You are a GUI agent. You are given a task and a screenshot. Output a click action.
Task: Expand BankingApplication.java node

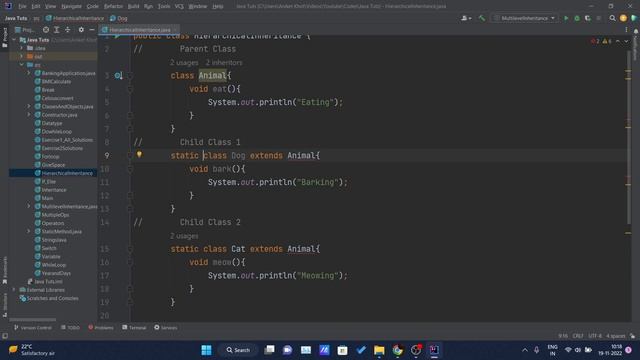[29, 73]
